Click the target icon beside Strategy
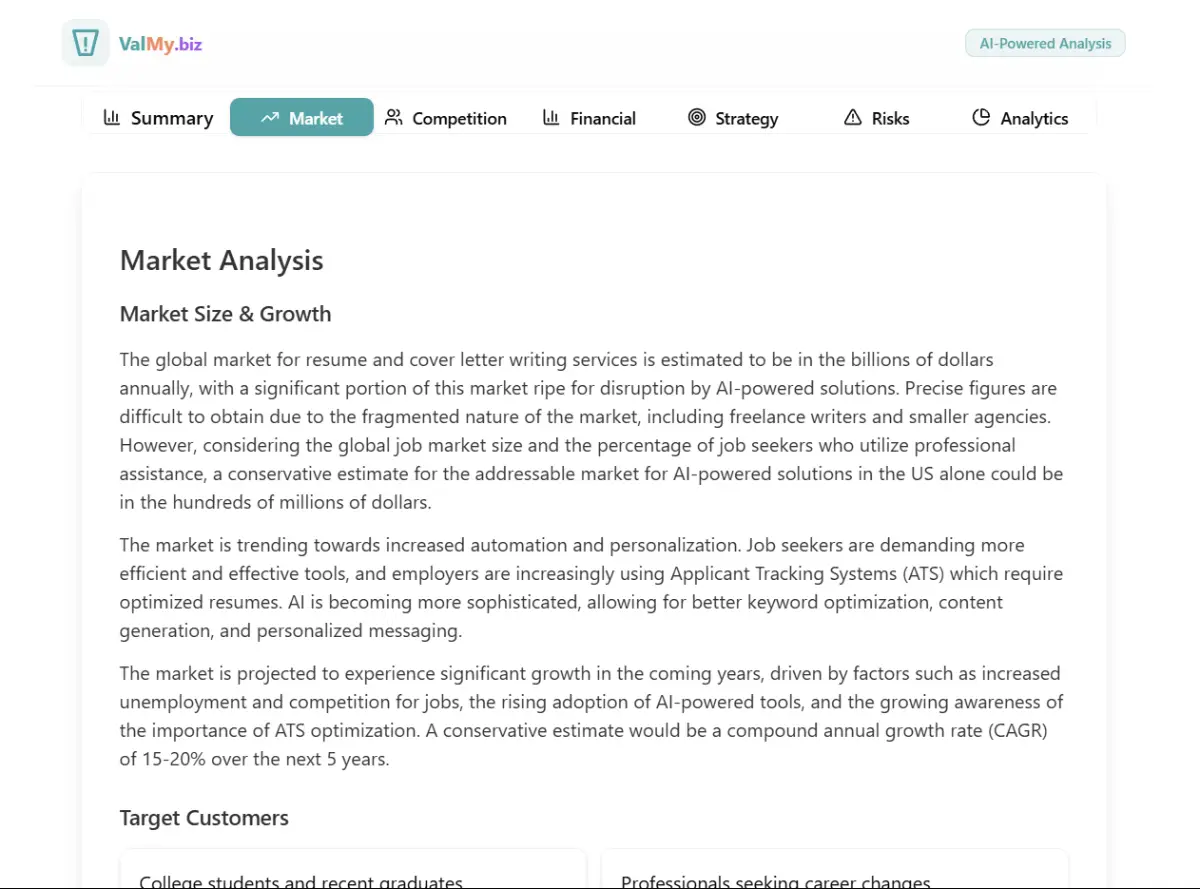This screenshot has height=889, width=1200. pos(697,118)
